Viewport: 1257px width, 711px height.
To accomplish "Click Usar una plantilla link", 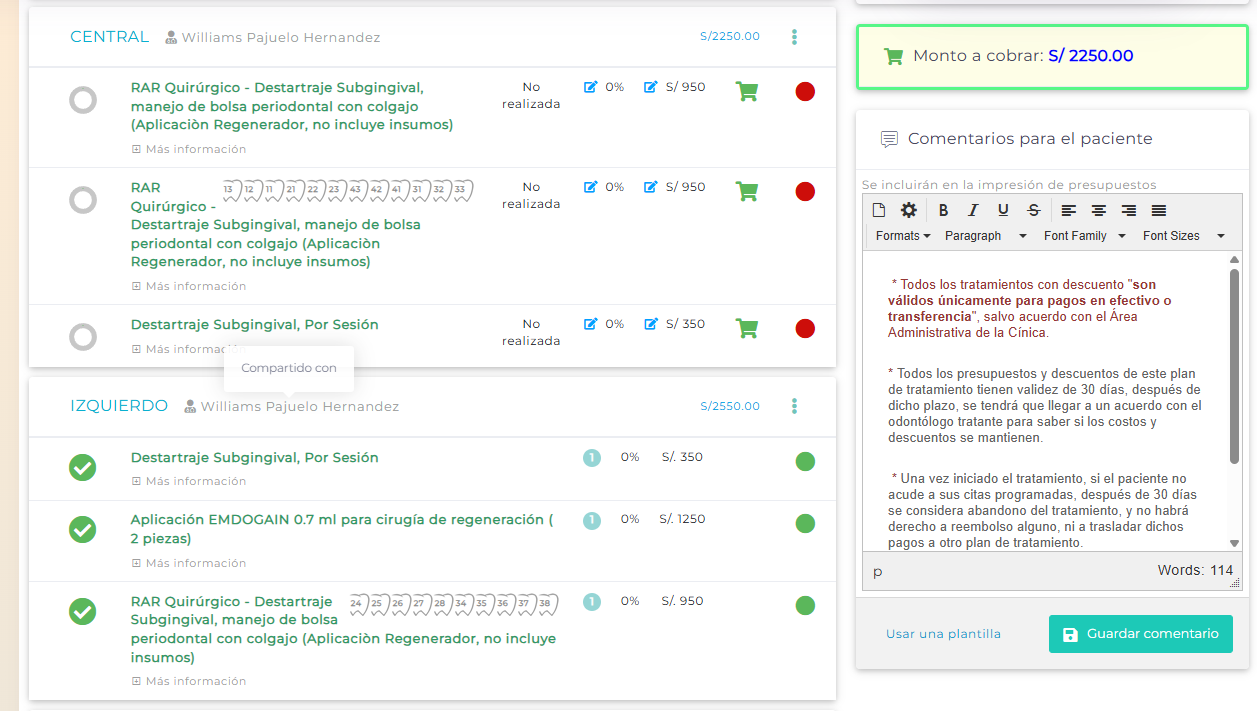I will pos(943,634).
